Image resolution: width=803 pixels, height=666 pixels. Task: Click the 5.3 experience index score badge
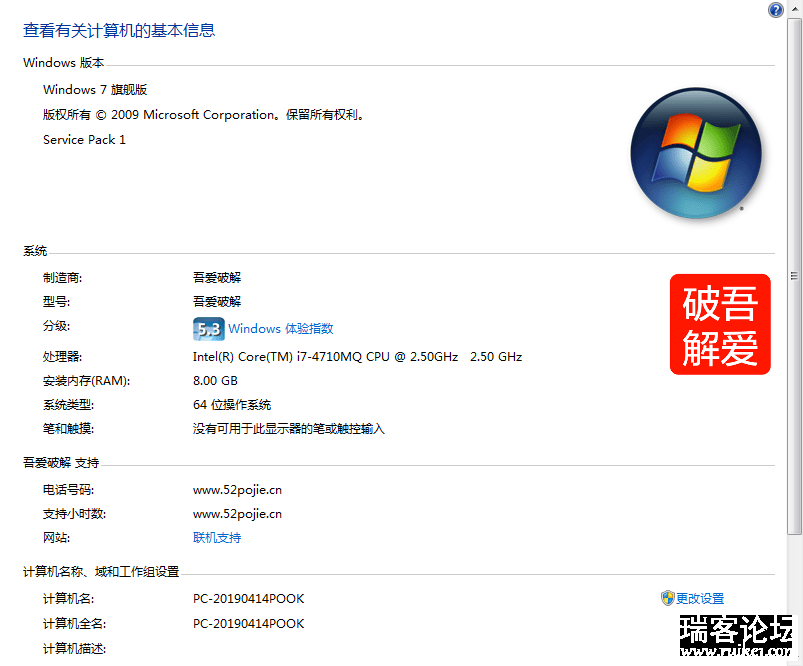coord(208,329)
